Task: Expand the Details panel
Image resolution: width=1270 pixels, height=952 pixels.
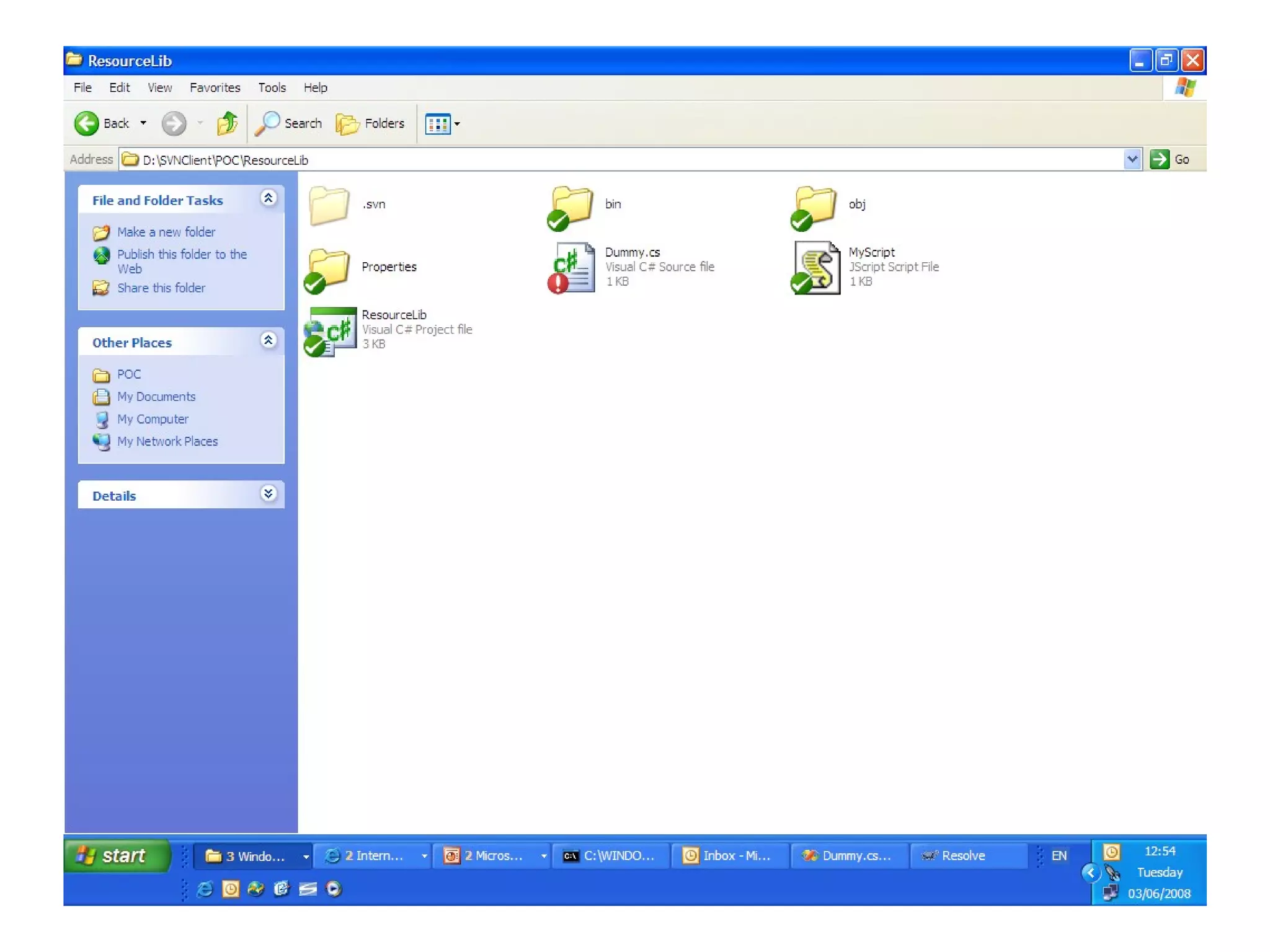Action: coord(268,494)
